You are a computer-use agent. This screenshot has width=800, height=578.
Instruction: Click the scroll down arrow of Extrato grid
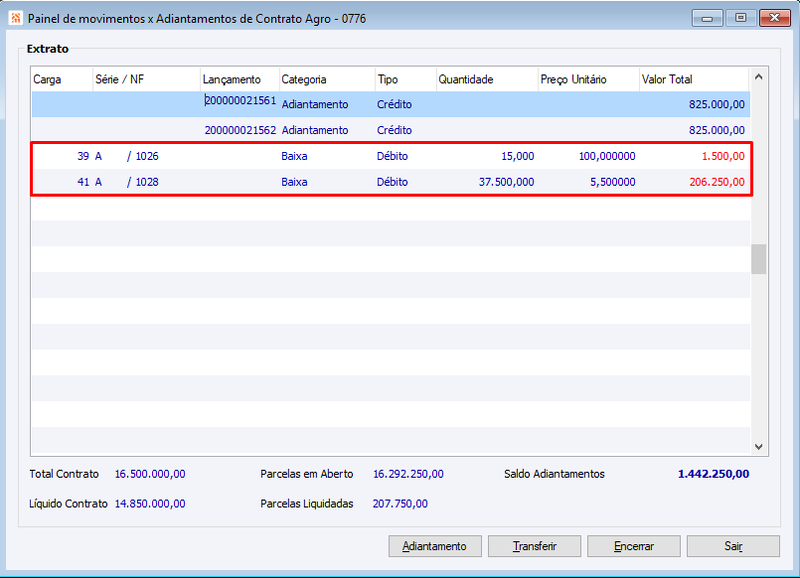[759, 446]
